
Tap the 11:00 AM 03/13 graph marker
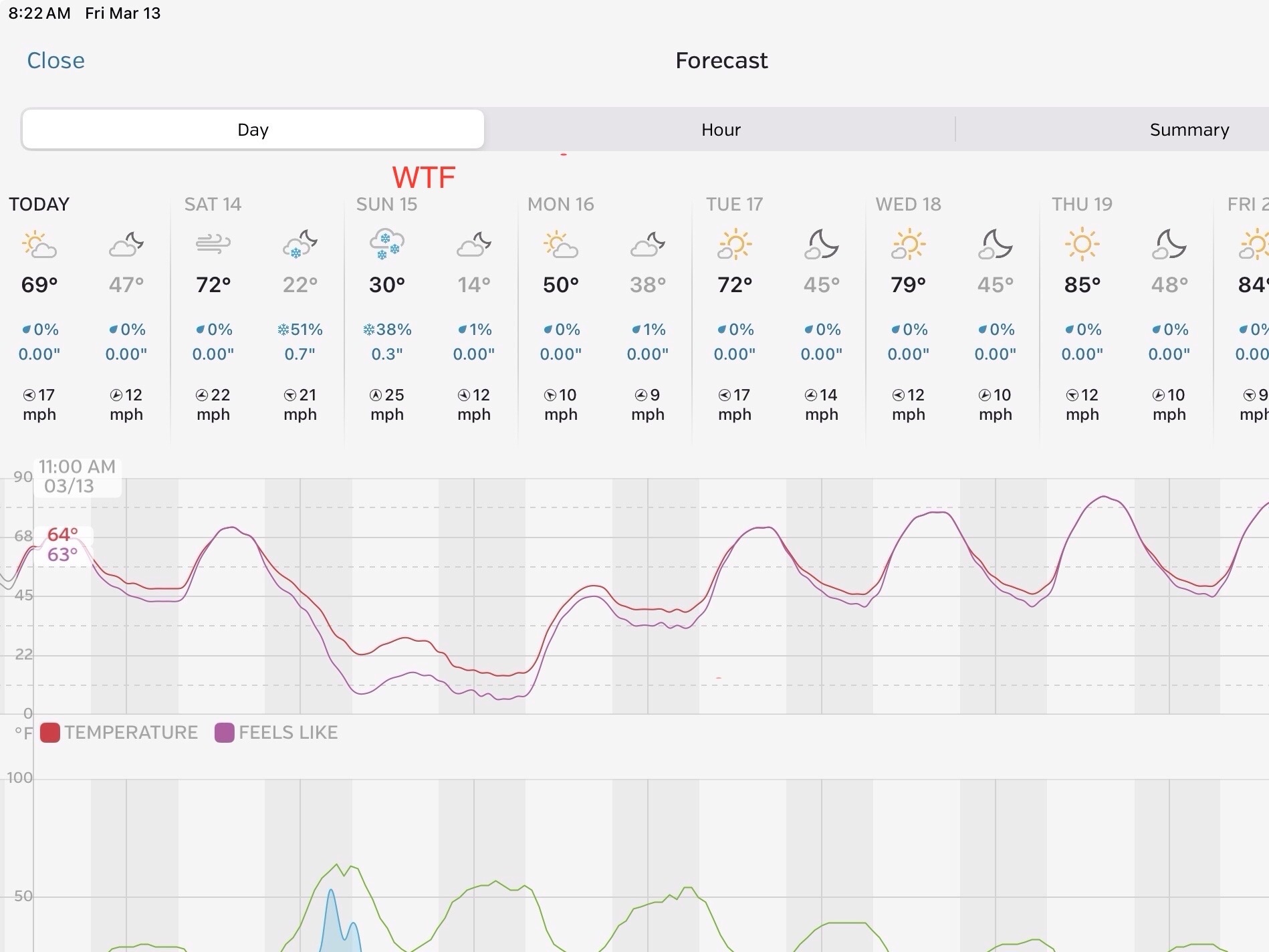click(x=77, y=476)
